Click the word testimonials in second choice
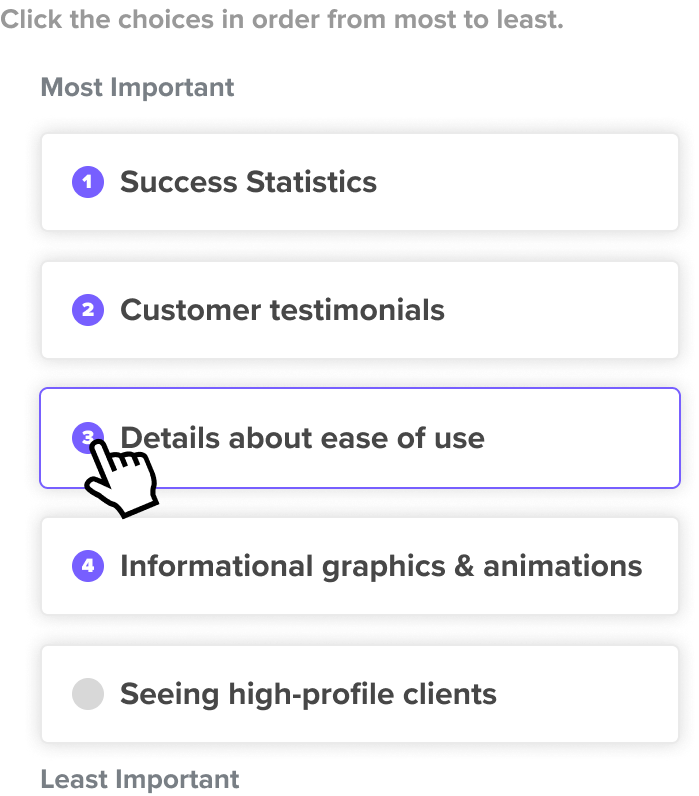 tap(357, 310)
